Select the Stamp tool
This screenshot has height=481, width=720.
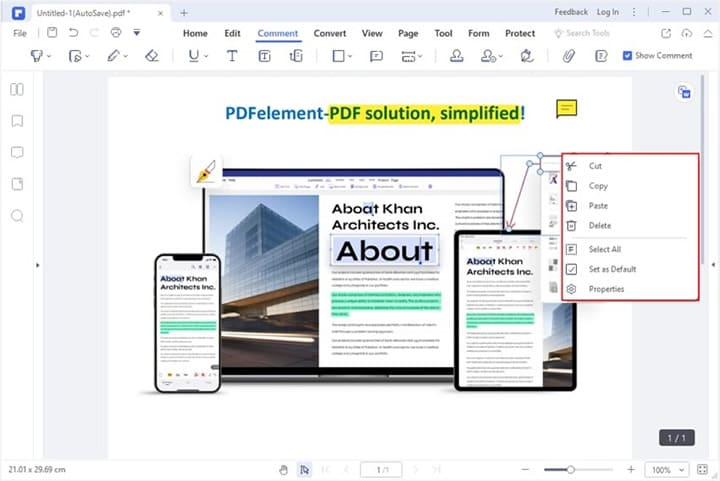pos(456,56)
